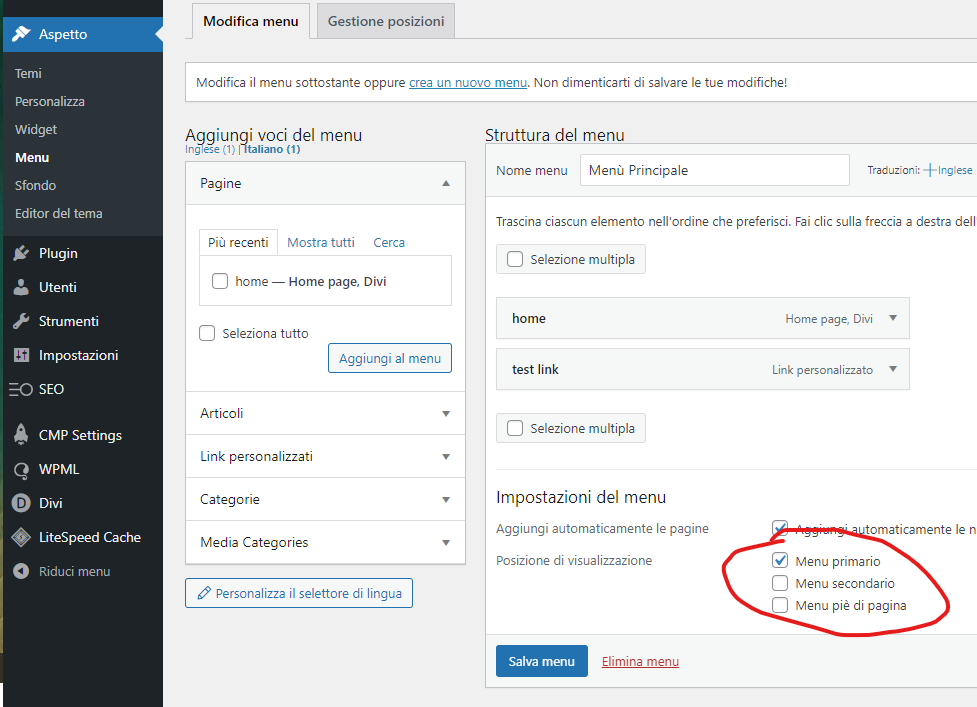The image size is (977, 707).
Task: Click the Elimina menu link
Action: (x=640, y=661)
